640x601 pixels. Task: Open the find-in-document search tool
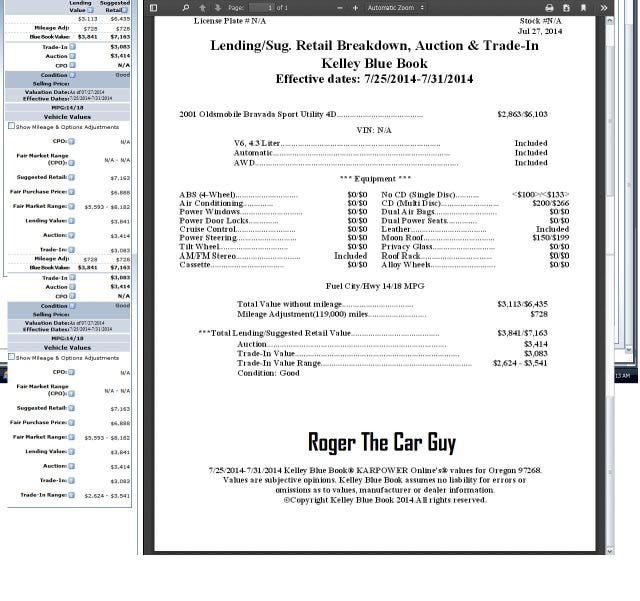[x=186, y=7]
